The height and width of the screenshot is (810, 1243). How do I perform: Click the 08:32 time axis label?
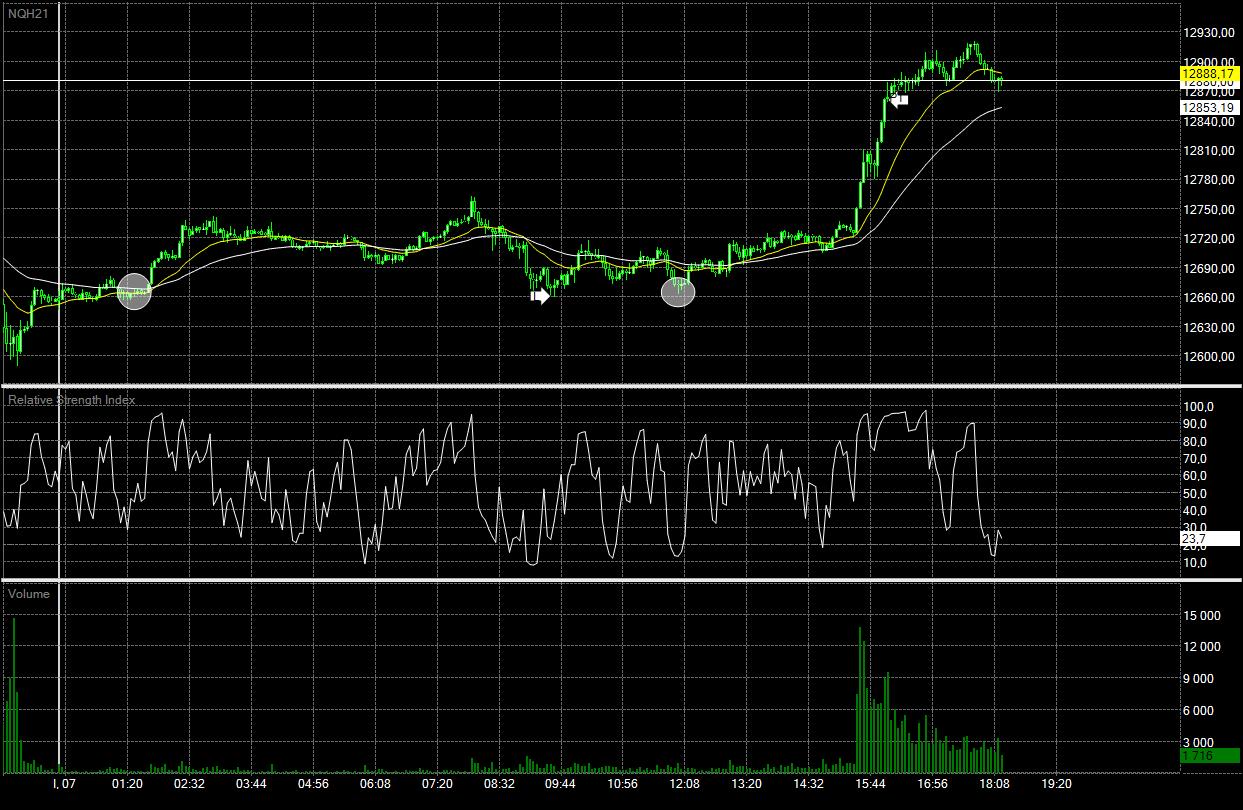(500, 785)
